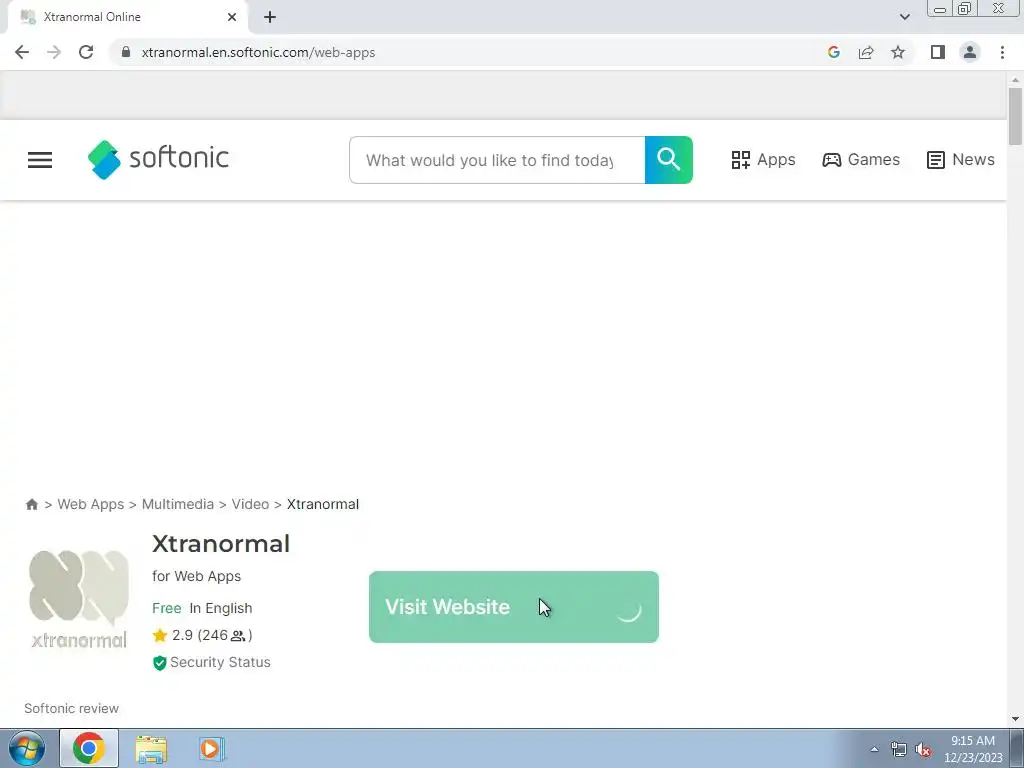Click the address bar URL
This screenshot has height=768, width=1024.
259,52
